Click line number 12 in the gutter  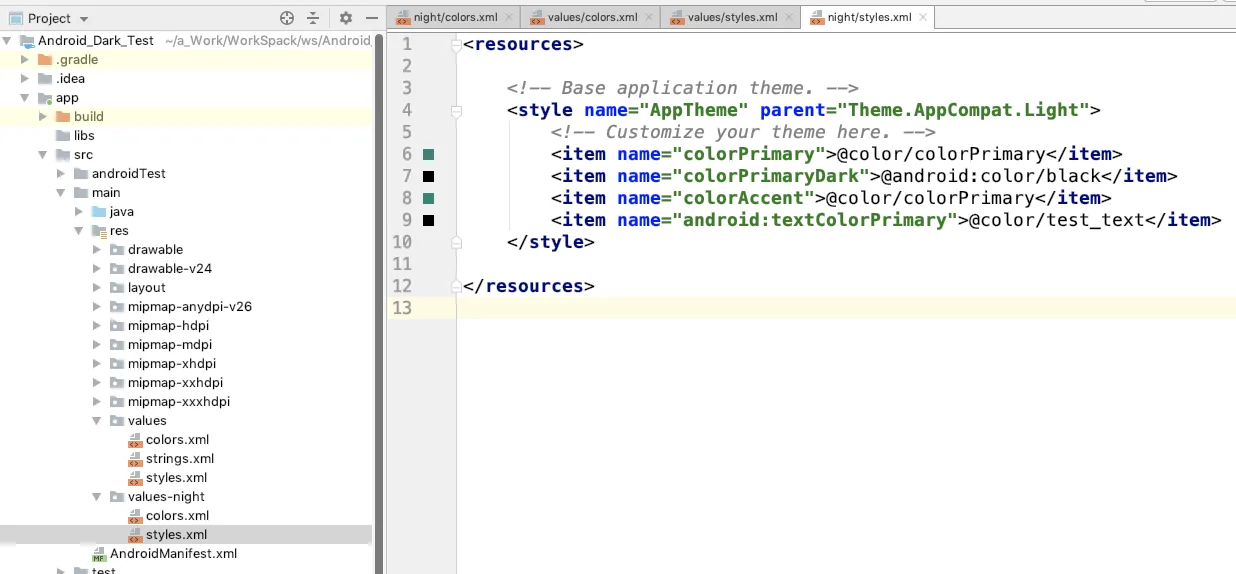[402, 286]
